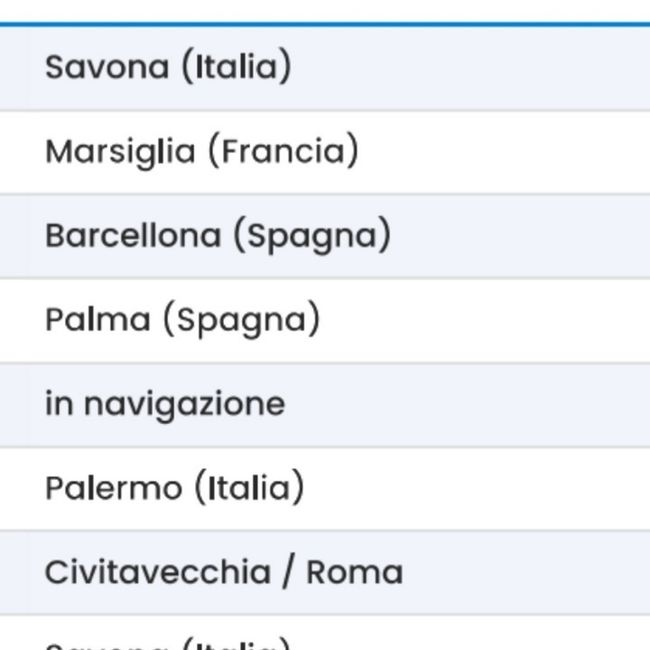Select the partially visible bottom Savona row
This screenshot has width=650, height=650.
point(168,642)
